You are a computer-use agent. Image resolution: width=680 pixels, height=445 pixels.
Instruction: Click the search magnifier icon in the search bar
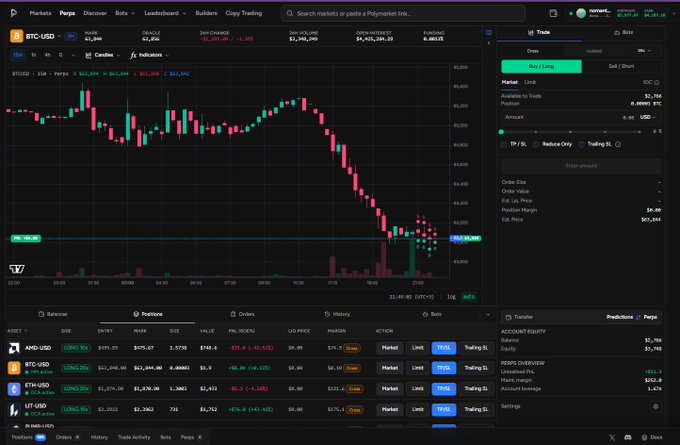point(289,13)
